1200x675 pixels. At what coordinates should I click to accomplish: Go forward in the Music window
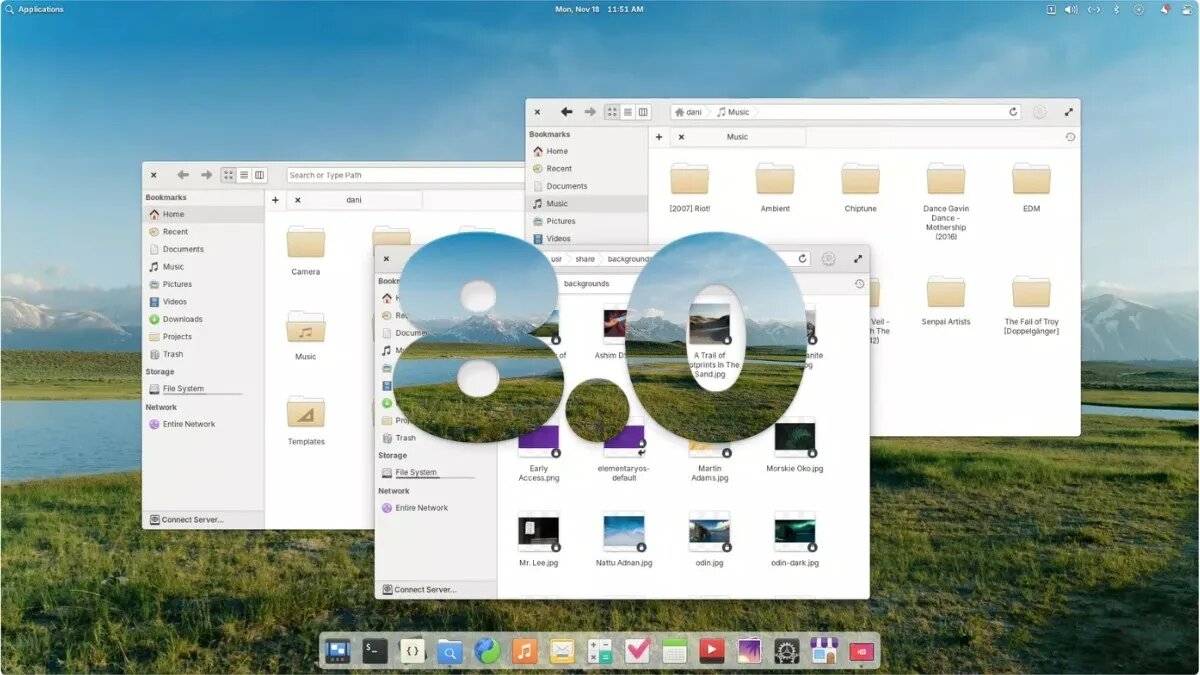click(590, 112)
